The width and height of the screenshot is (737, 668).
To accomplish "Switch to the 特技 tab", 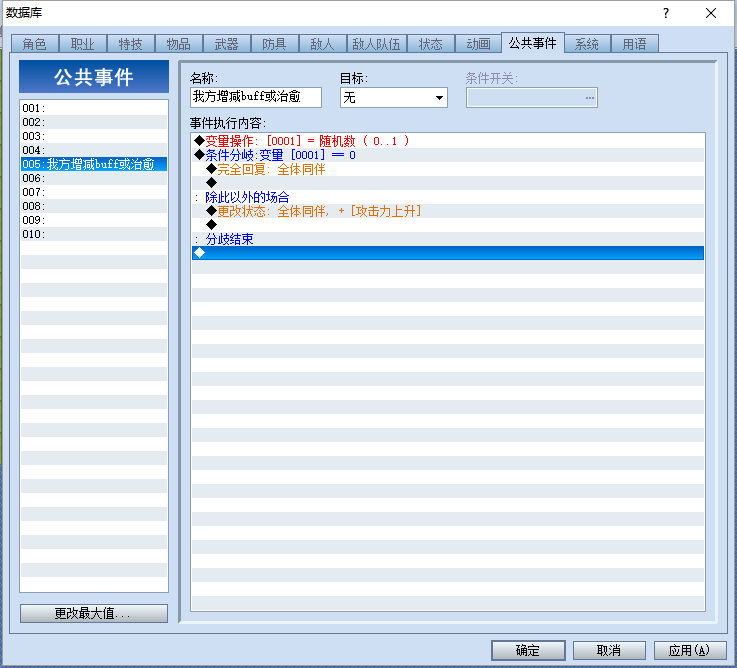I will coord(130,44).
